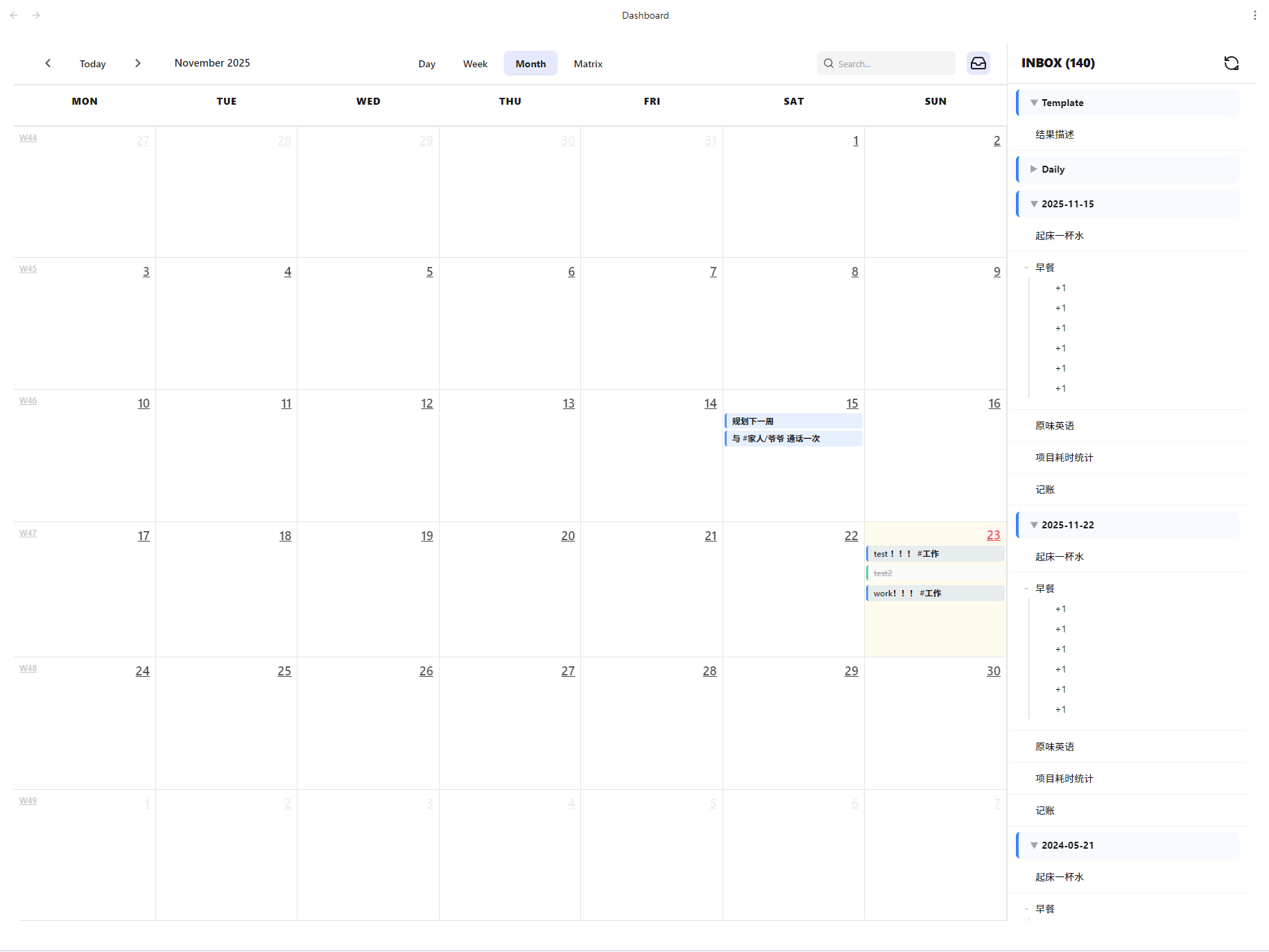This screenshot has width=1269, height=952.
Task: Collapse 早餐 under 2025-11-22
Action: click(x=1027, y=587)
